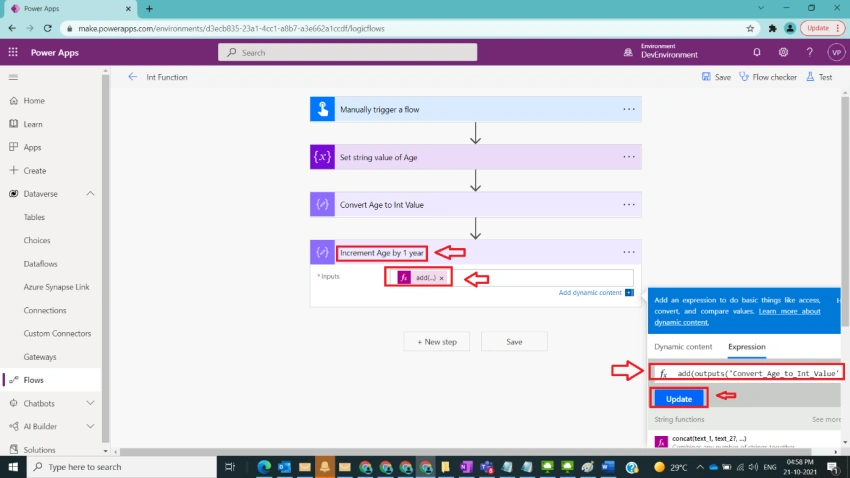850x478 pixels.
Task: Click See more for String functions
Action: 826,419
